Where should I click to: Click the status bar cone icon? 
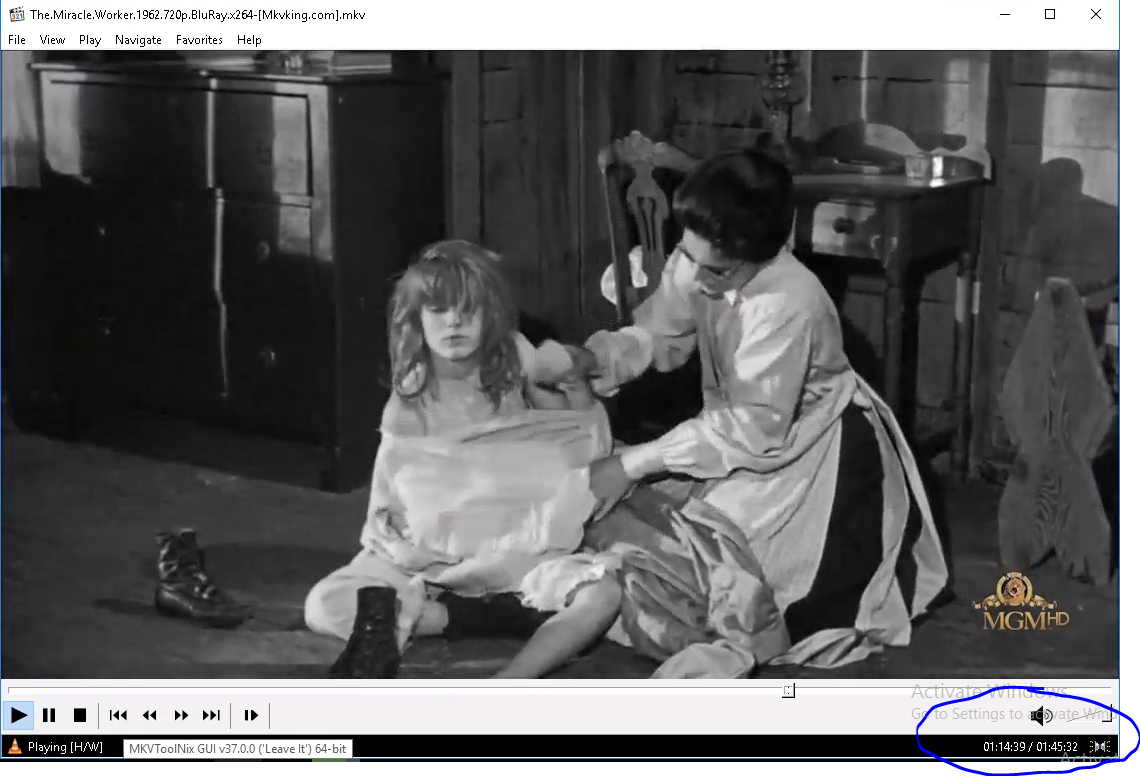[x=14, y=746]
